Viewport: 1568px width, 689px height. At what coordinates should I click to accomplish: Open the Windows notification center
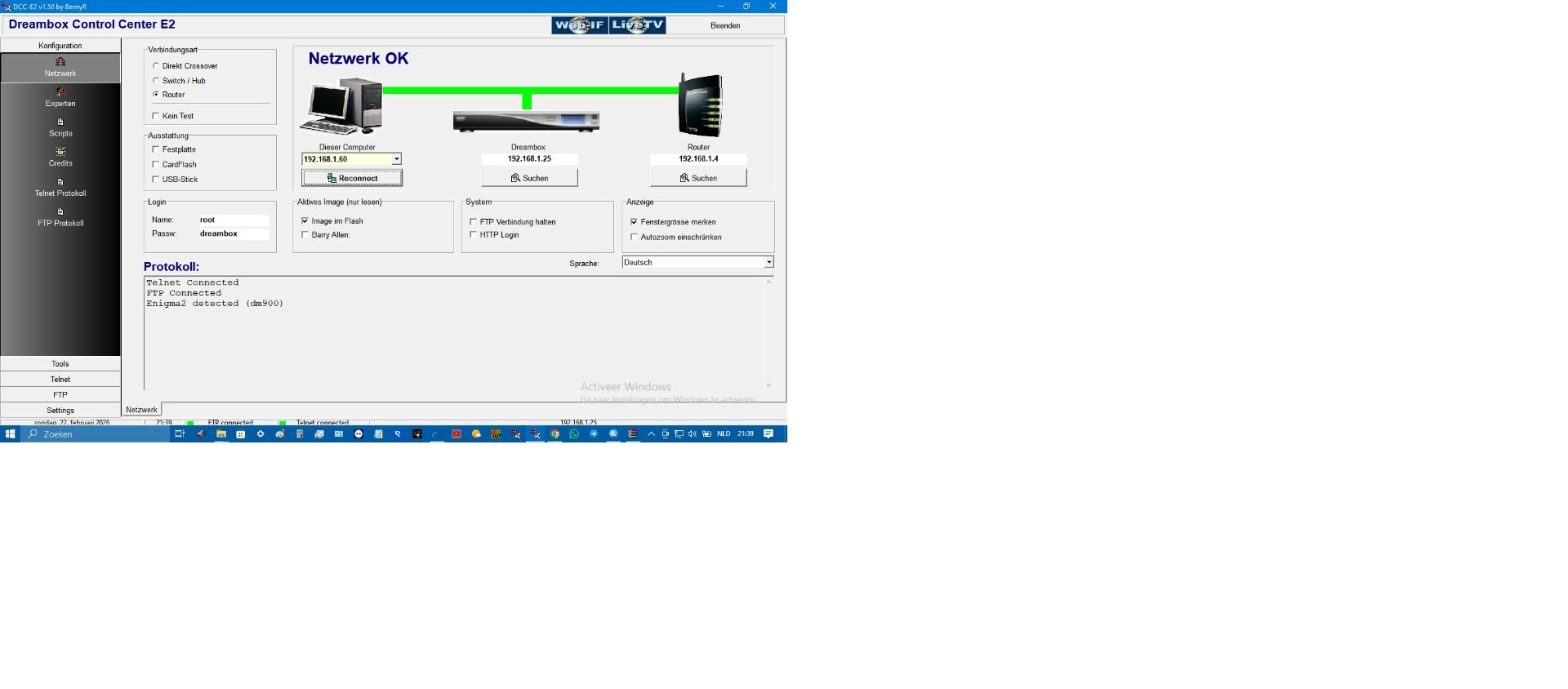click(x=768, y=434)
